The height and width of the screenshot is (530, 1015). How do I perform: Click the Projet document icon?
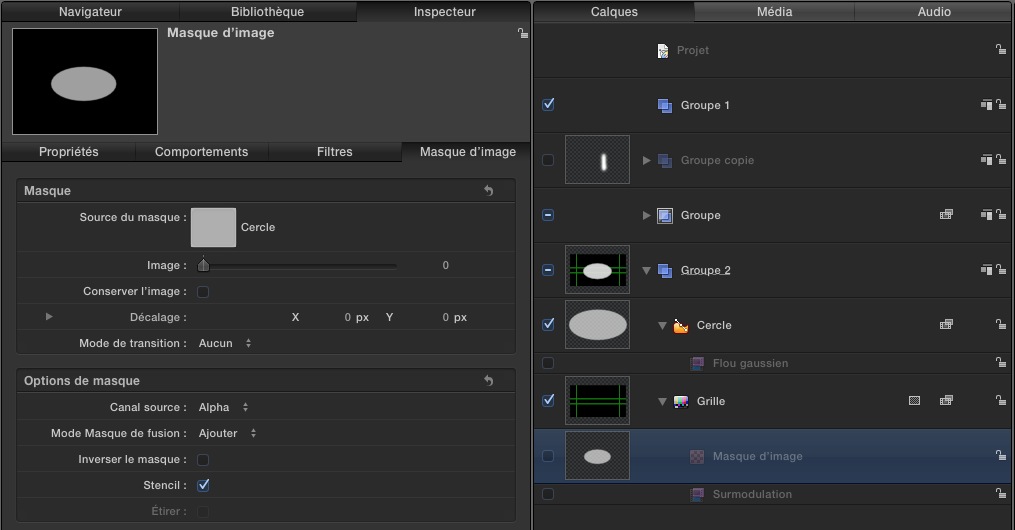click(663, 50)
